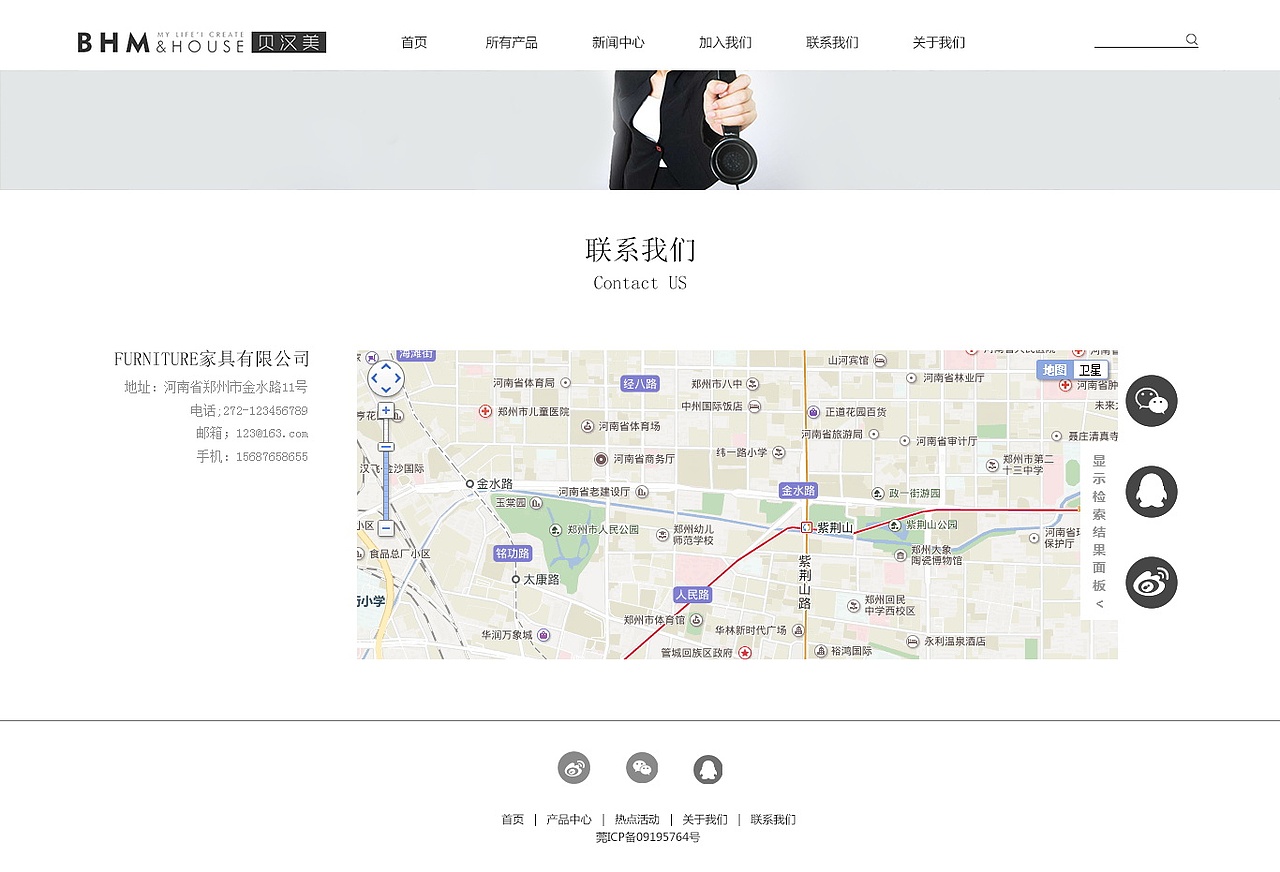
Task: Click the 联系我们 page title
Action: click(x=640, y=250)
